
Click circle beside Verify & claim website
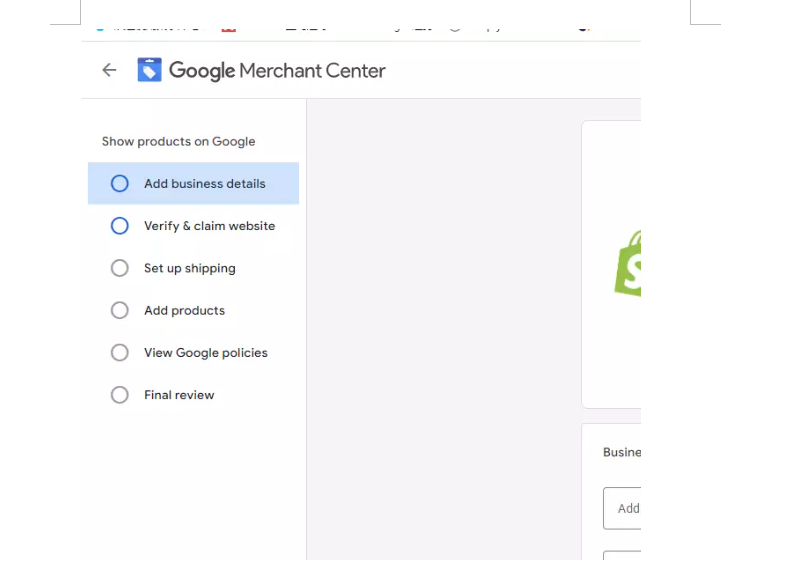[x=120, y=226]
